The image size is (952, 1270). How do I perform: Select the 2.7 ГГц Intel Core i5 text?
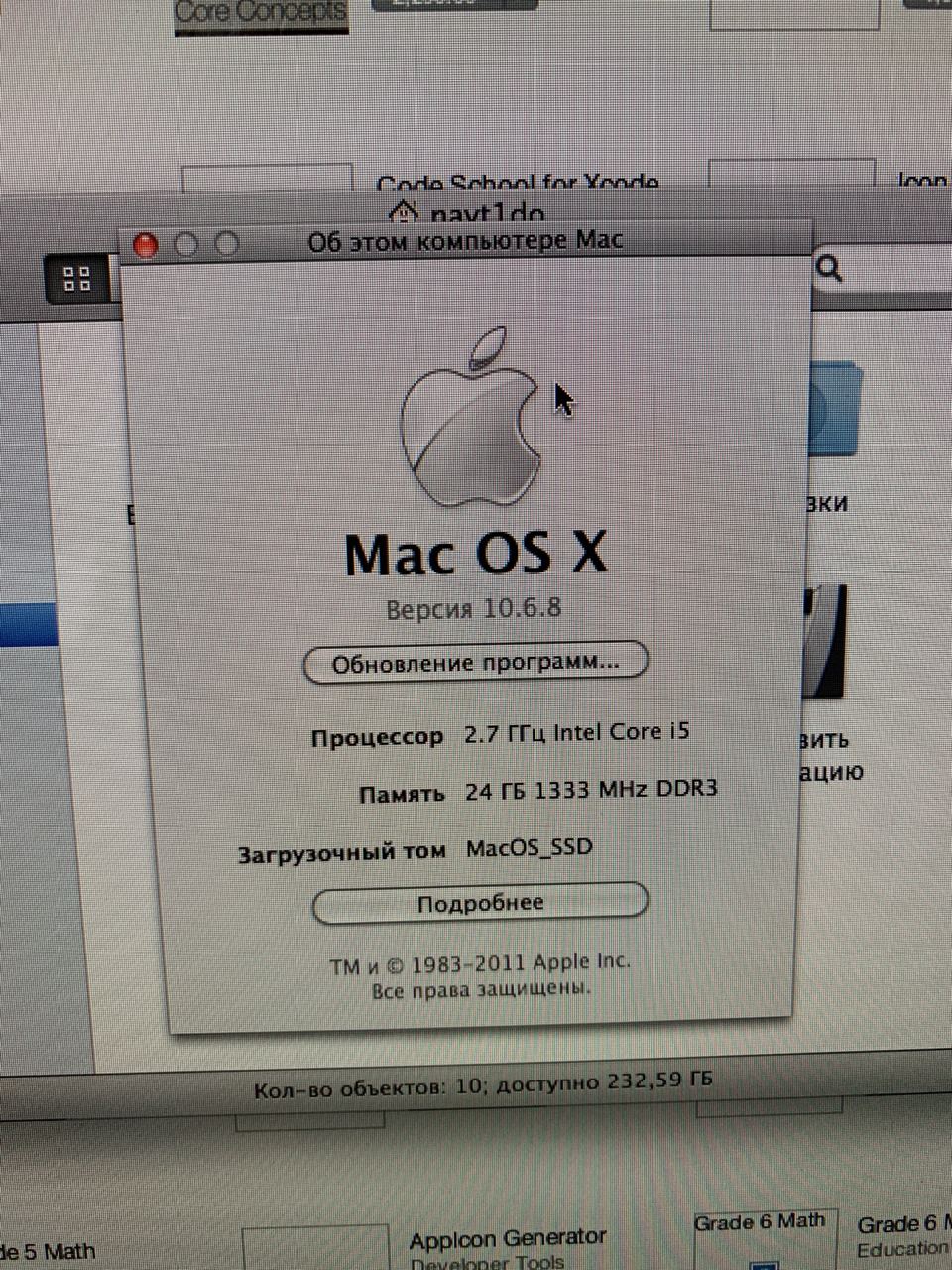click(x=577, y=733)
